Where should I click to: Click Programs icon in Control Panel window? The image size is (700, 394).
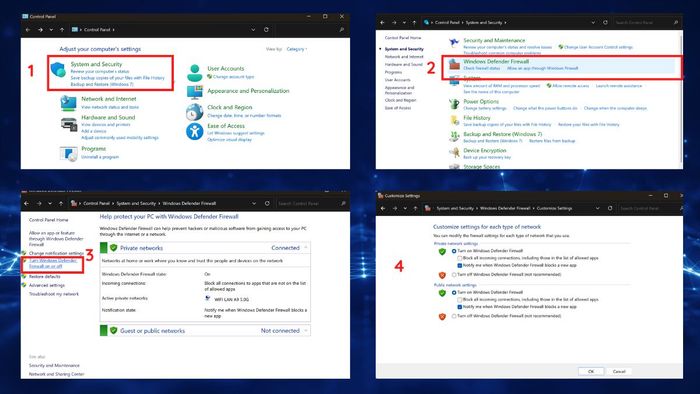coord(68,153)
